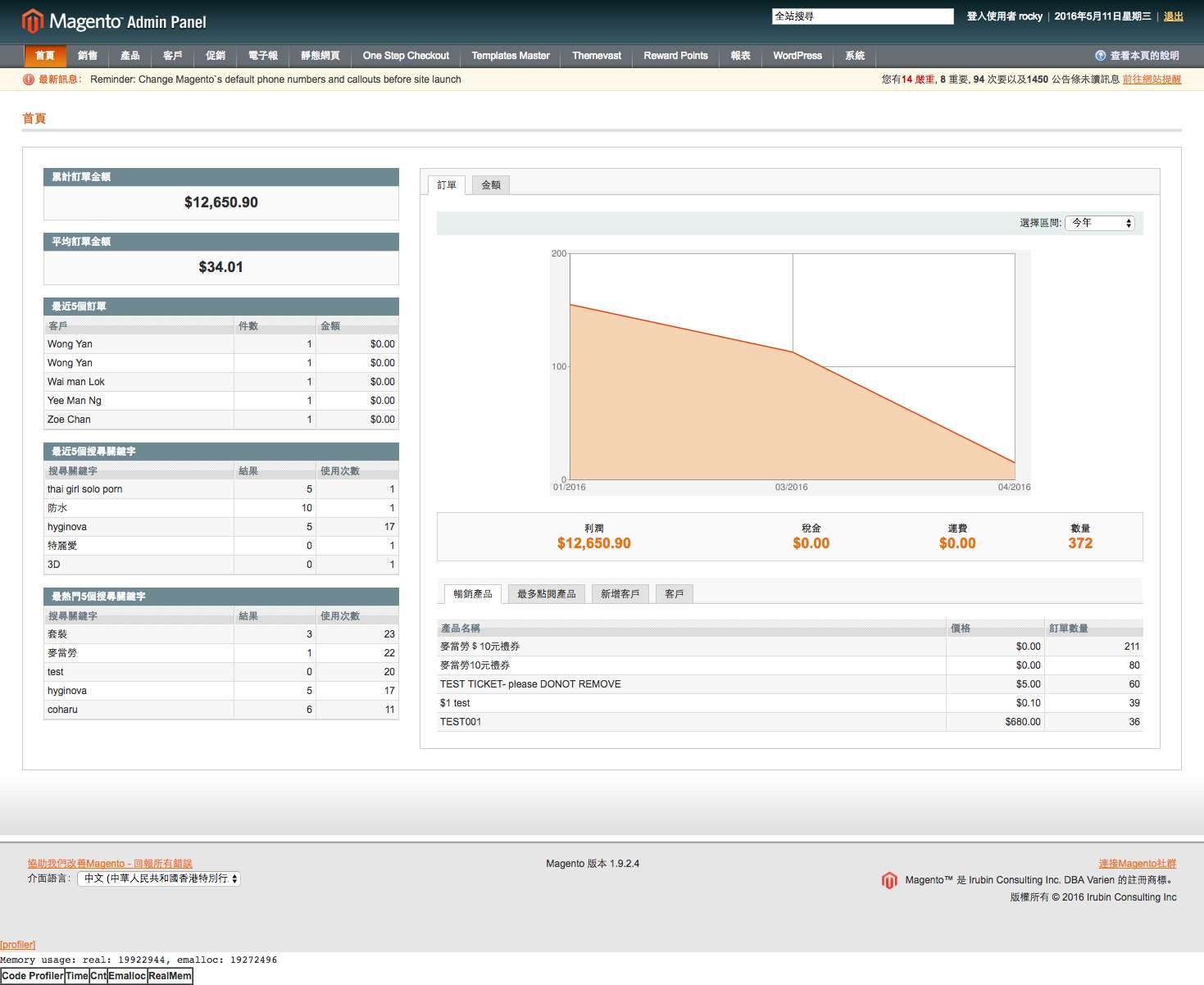Open the Reward Points menu
This screenshot has height=985, width=1204.
pyautogui.click(x=675, y=56)
